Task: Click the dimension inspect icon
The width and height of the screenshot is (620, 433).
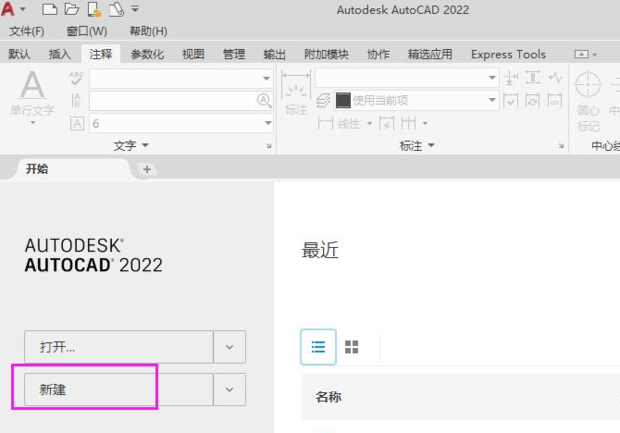Action: coord(511,100)
